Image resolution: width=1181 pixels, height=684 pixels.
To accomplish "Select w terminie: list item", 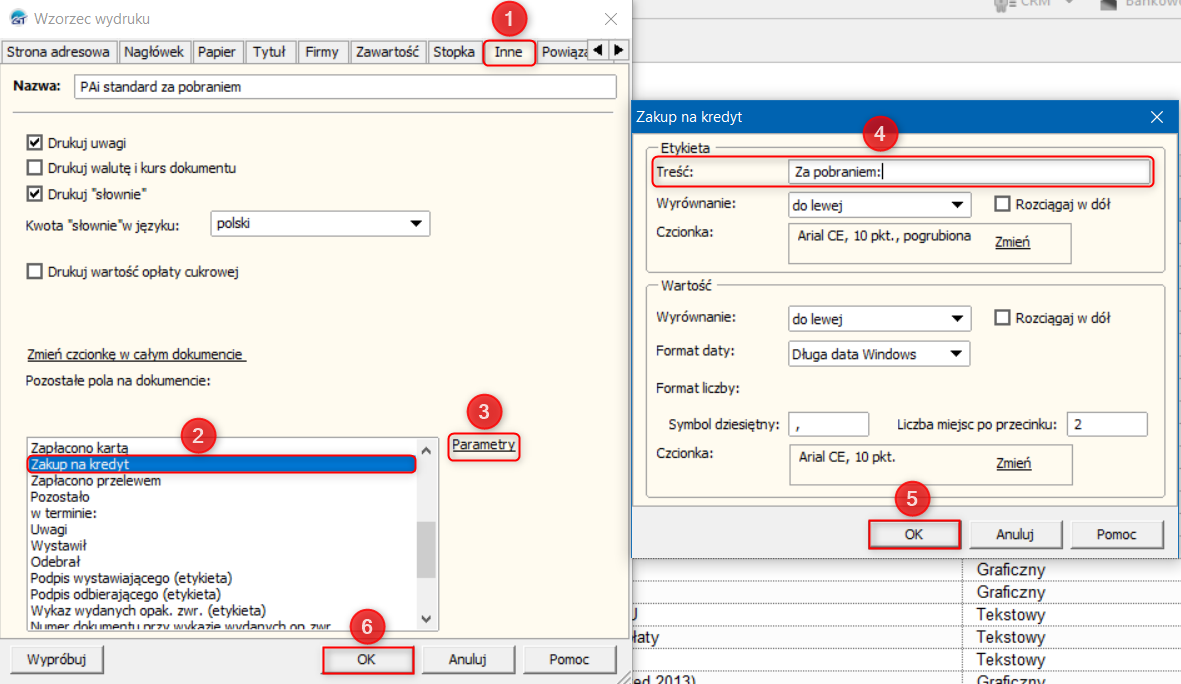I will pos(222,513).
